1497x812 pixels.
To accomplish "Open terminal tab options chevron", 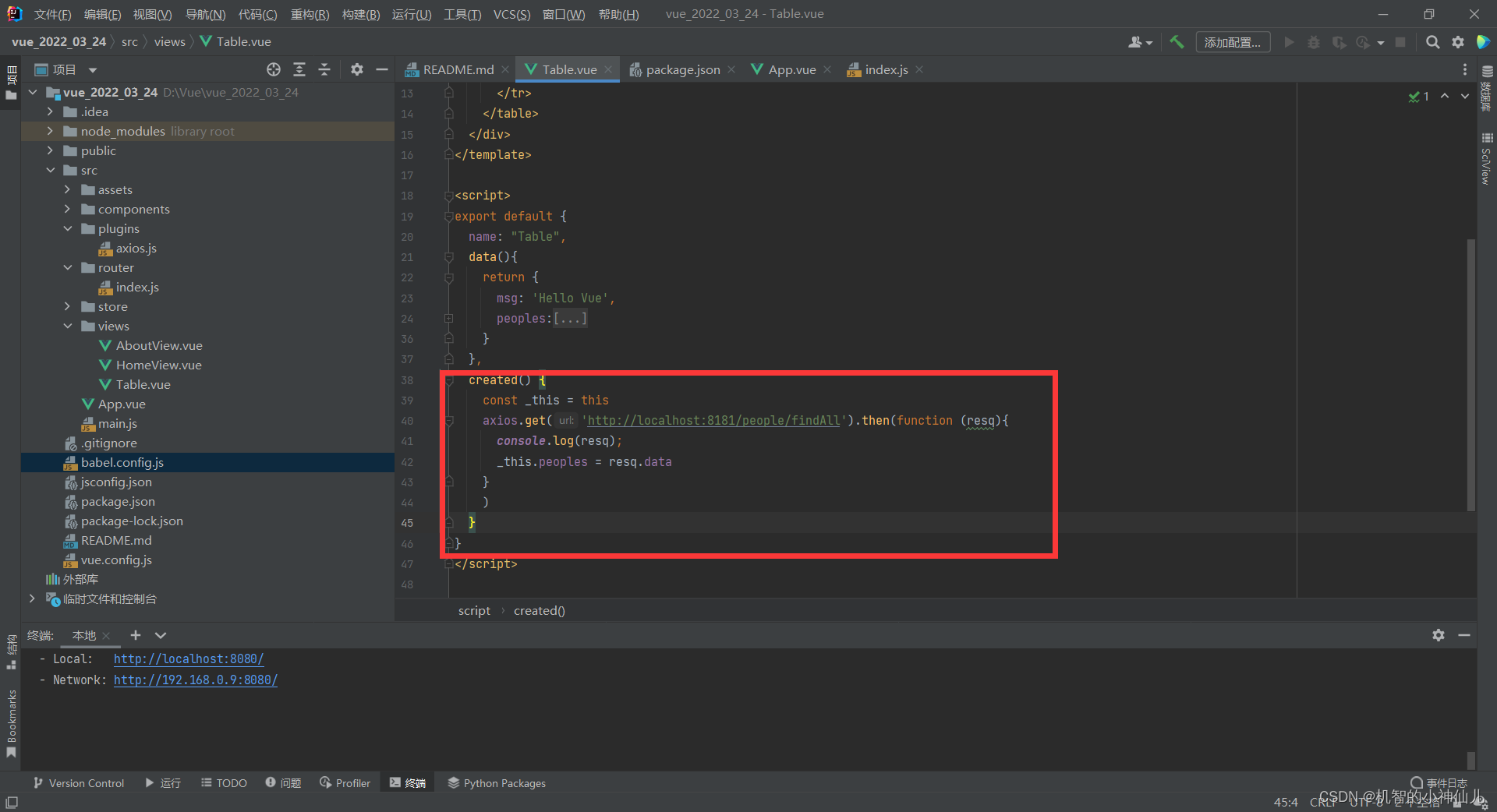I will pyautogui.click(x=161, y=635).
